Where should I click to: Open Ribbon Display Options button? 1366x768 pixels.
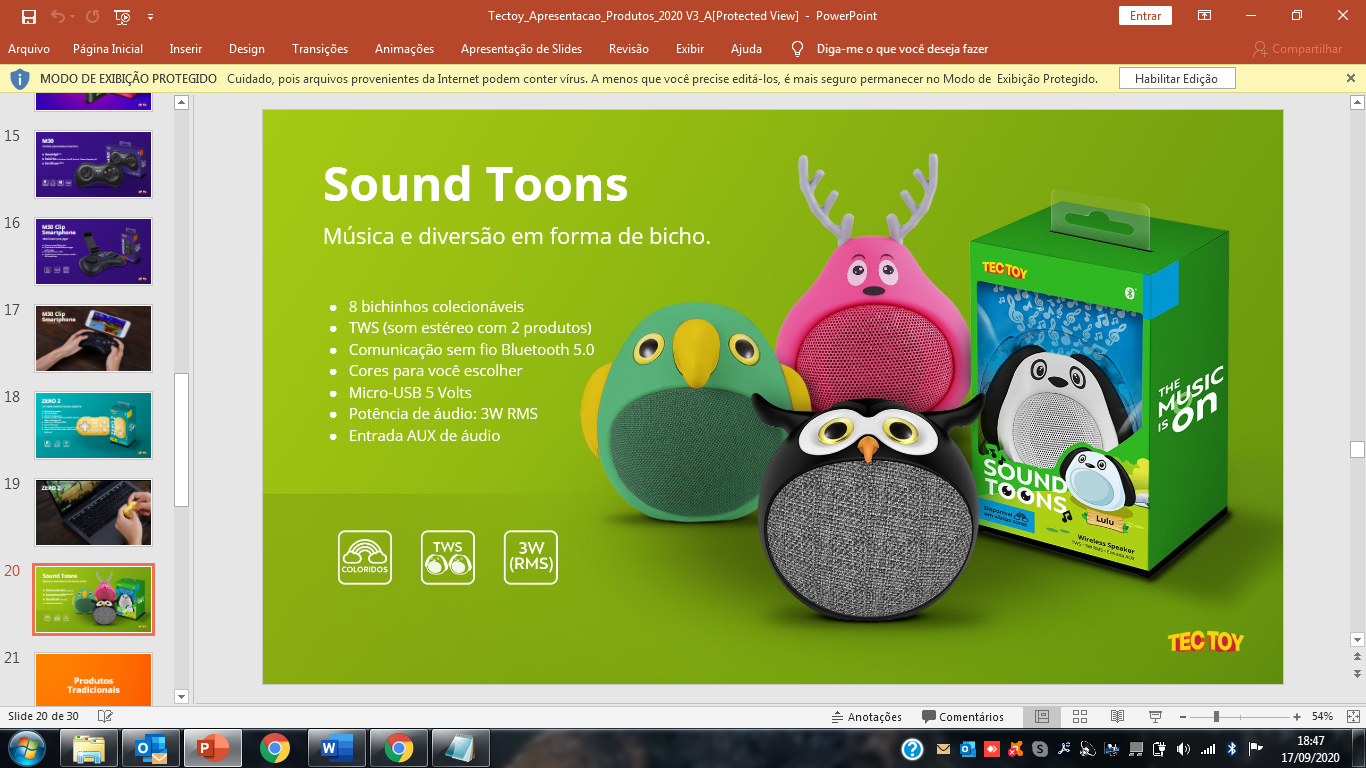click(x=1205, y=16)
